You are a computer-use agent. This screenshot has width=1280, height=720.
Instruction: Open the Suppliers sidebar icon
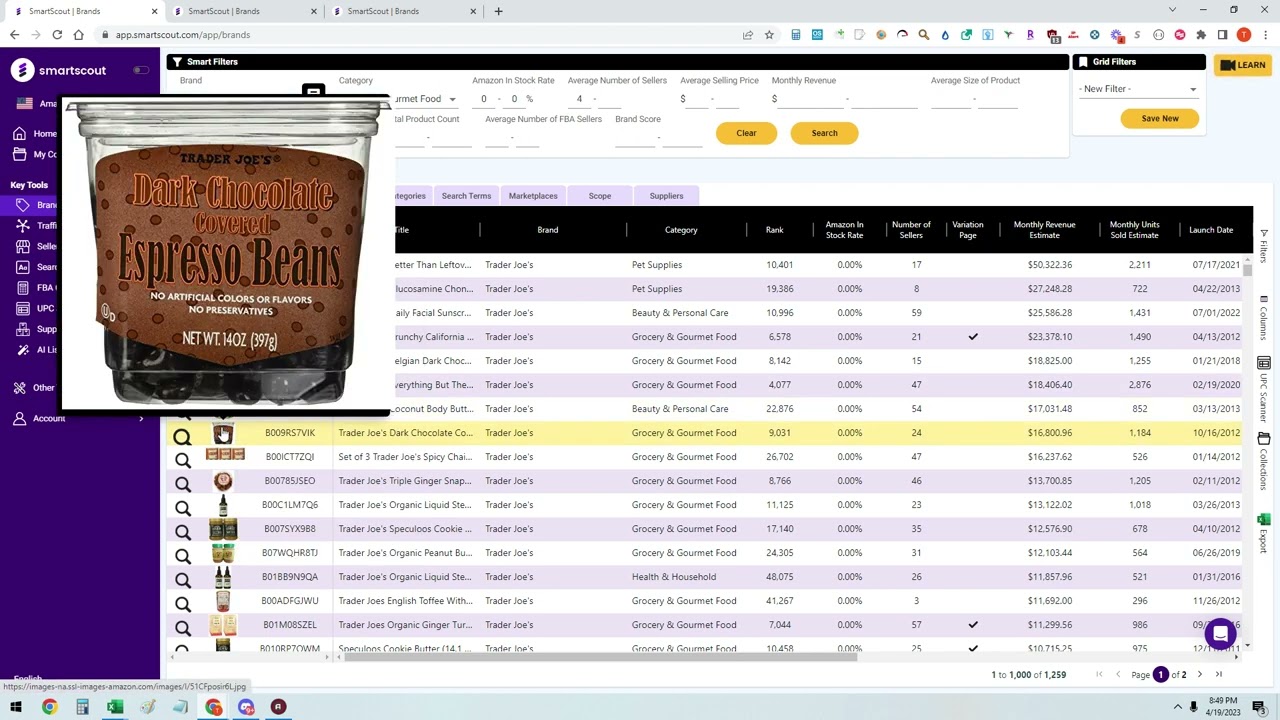coord(21,329)
